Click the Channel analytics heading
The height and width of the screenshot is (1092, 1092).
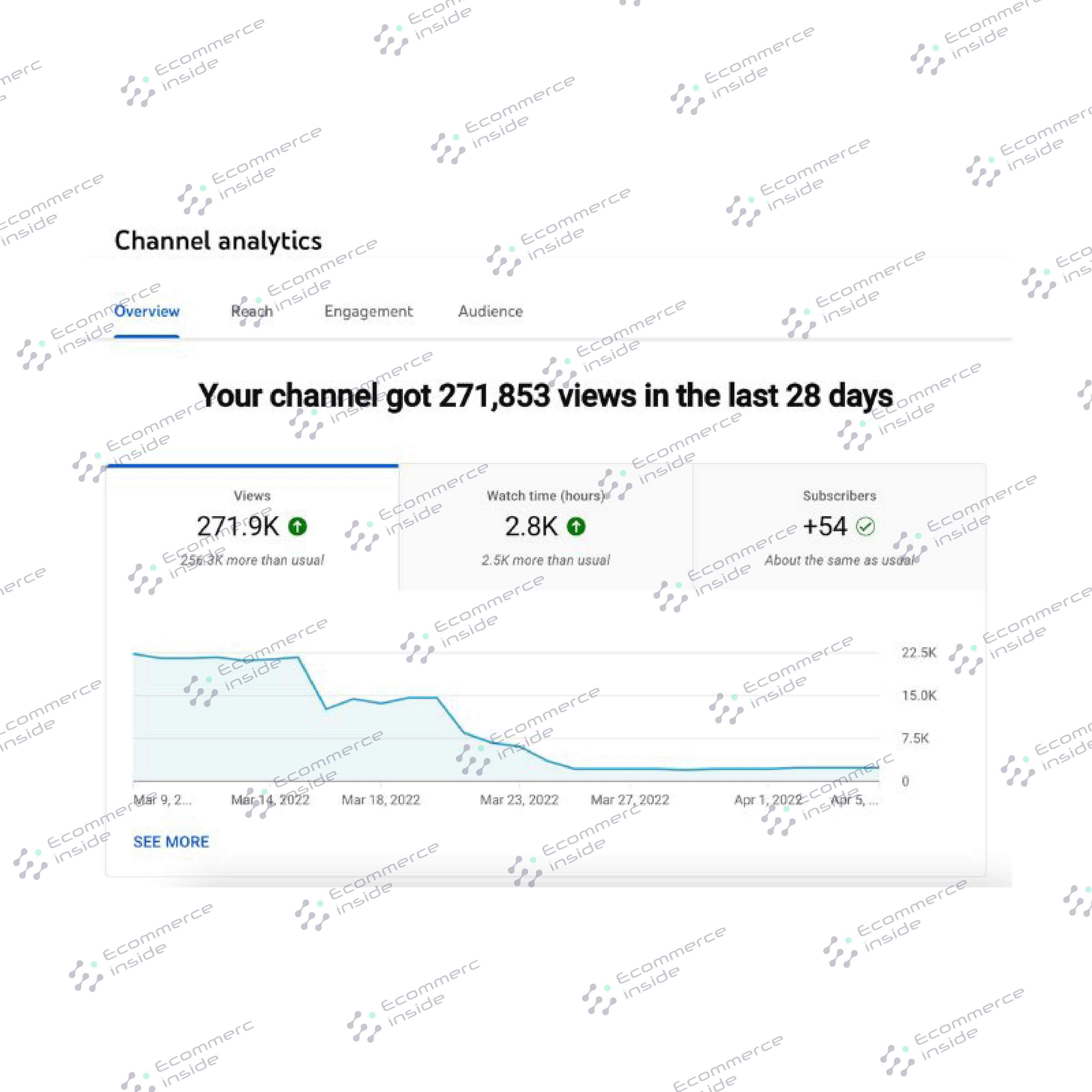tap(218, 241)
